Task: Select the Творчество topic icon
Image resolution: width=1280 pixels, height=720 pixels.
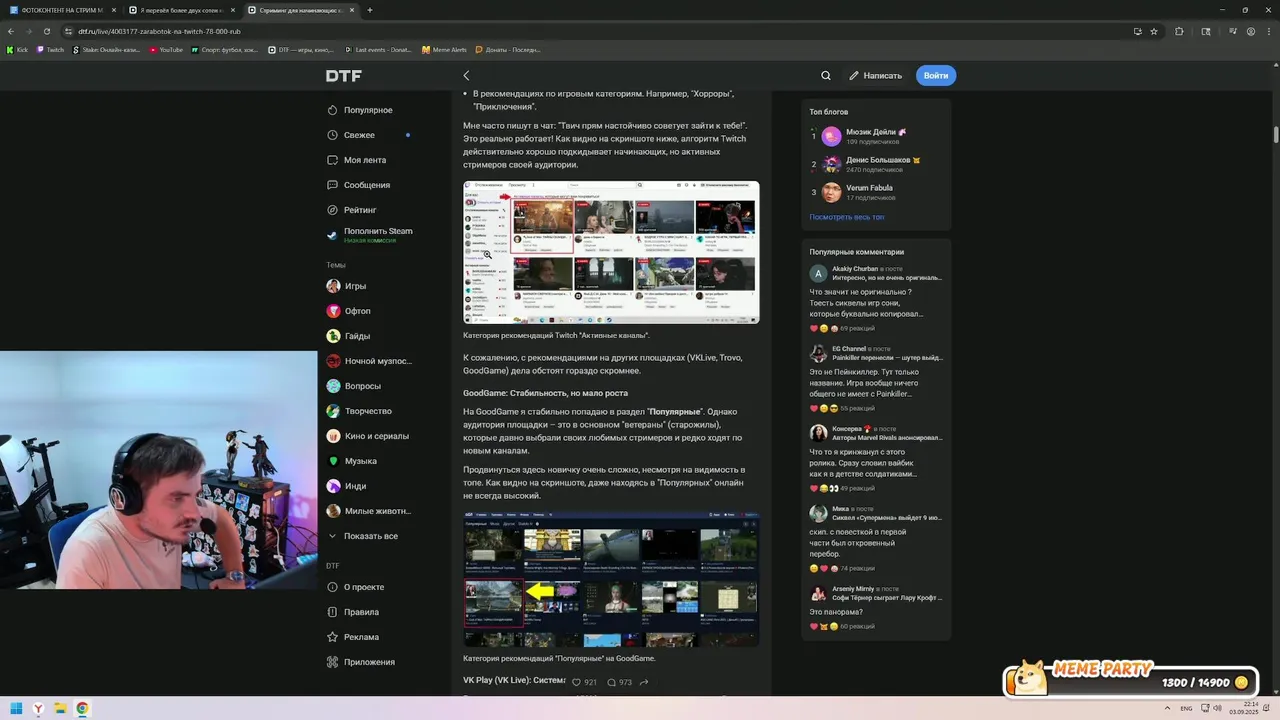Action: pyautogui.click(x=333, y=411)
